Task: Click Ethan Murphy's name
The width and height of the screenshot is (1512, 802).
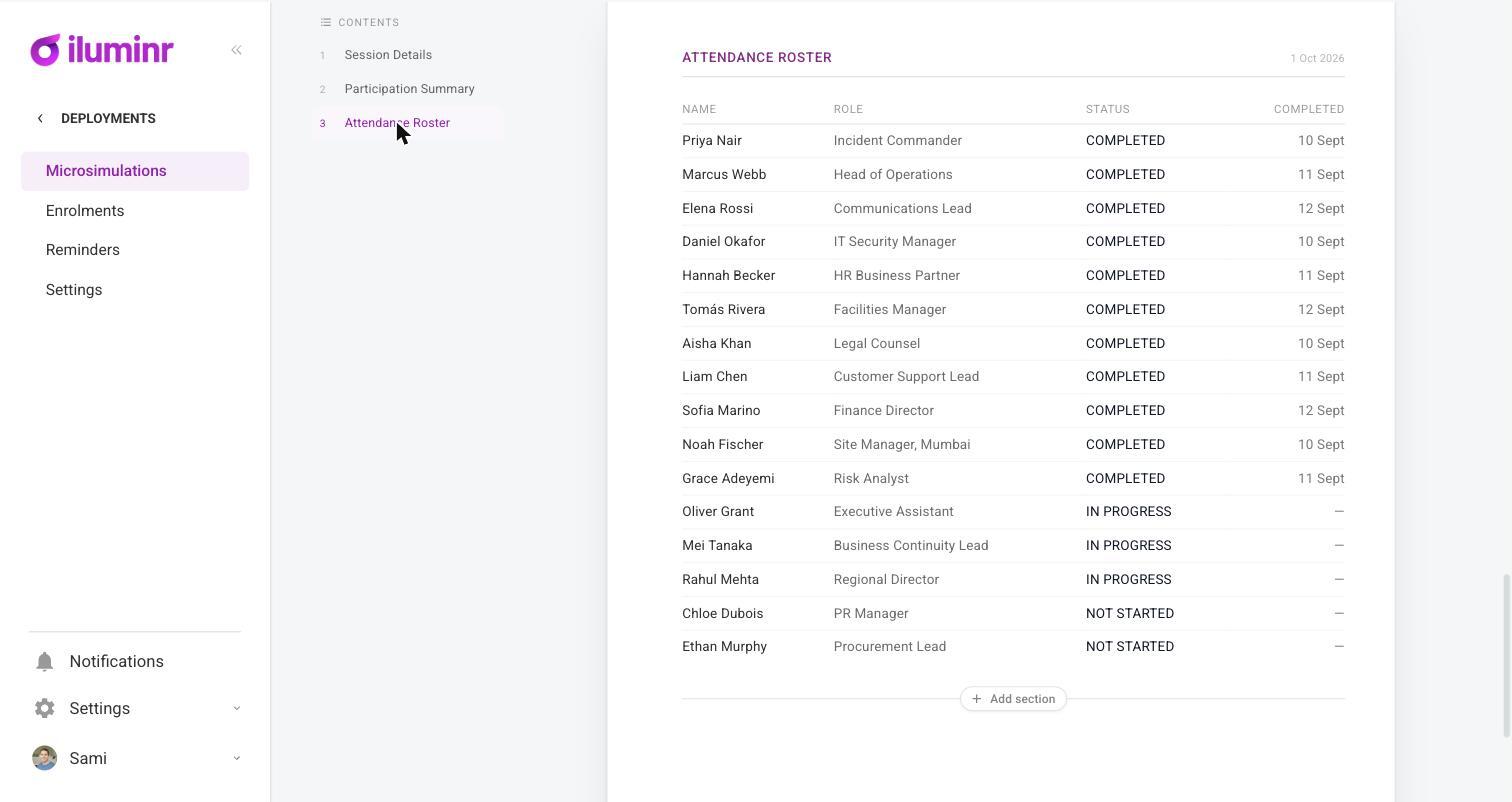Action: point(724,647)
